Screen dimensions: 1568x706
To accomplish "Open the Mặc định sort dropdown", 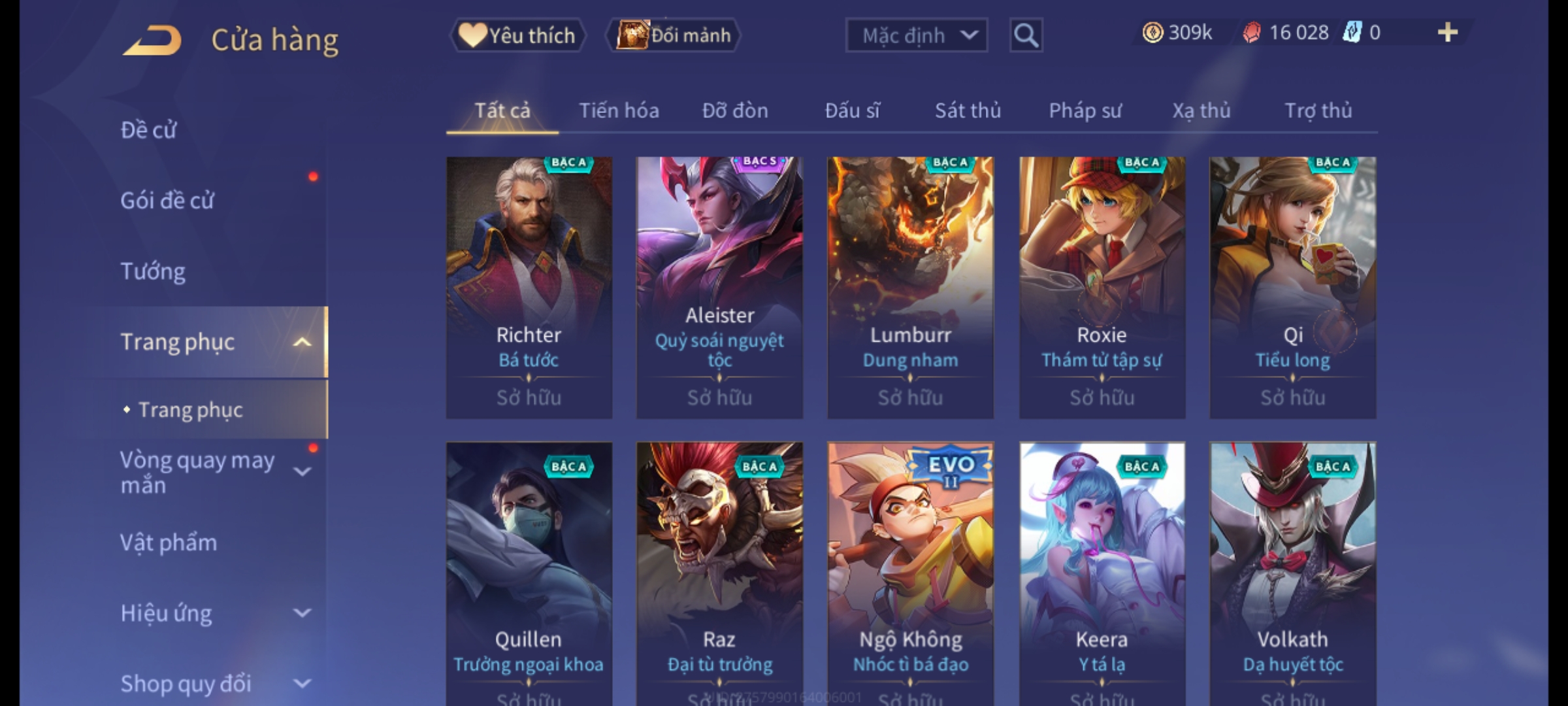I will [x=916, y=35].
